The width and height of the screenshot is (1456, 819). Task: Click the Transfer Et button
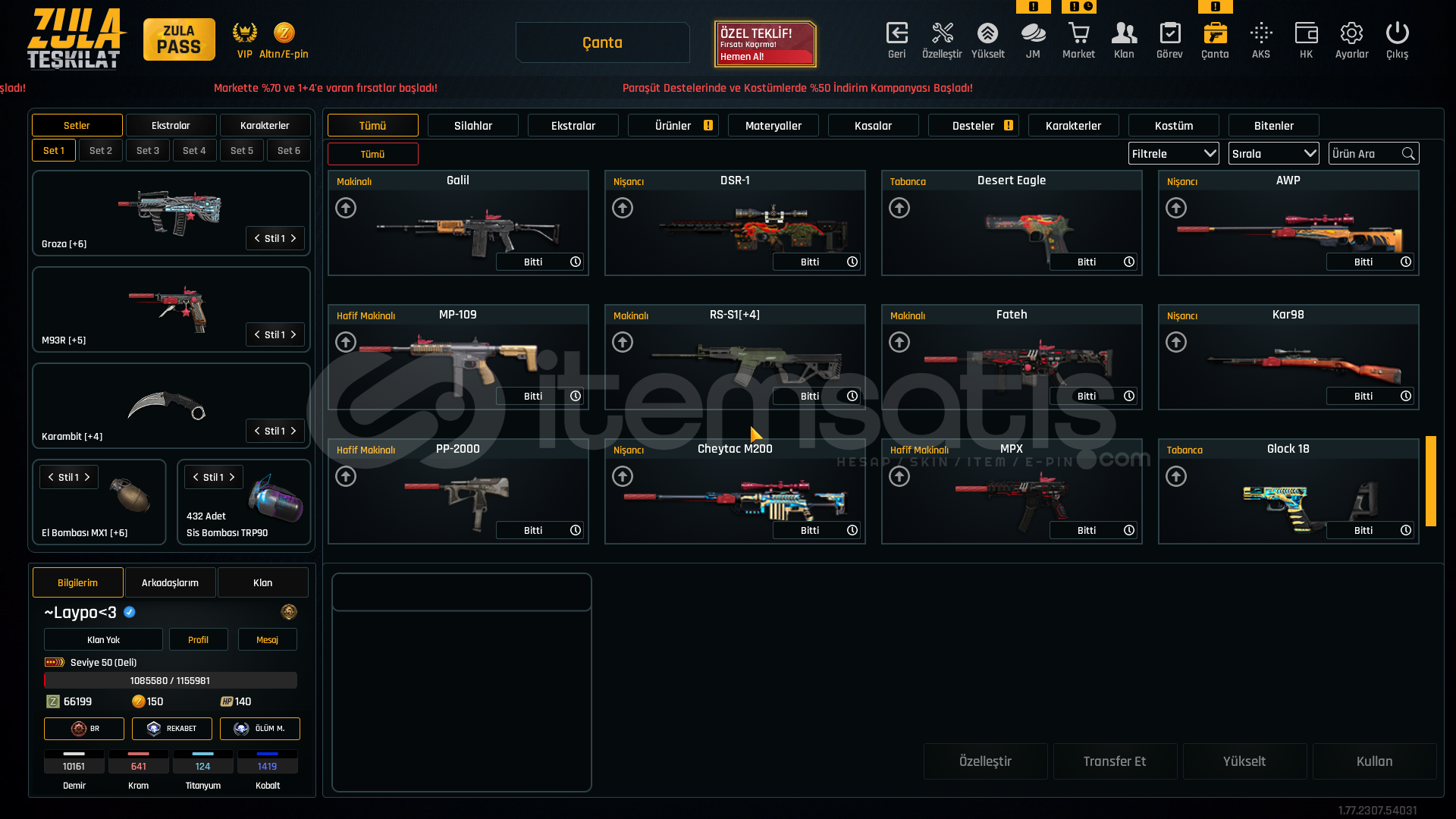[x=1115, y=761]
